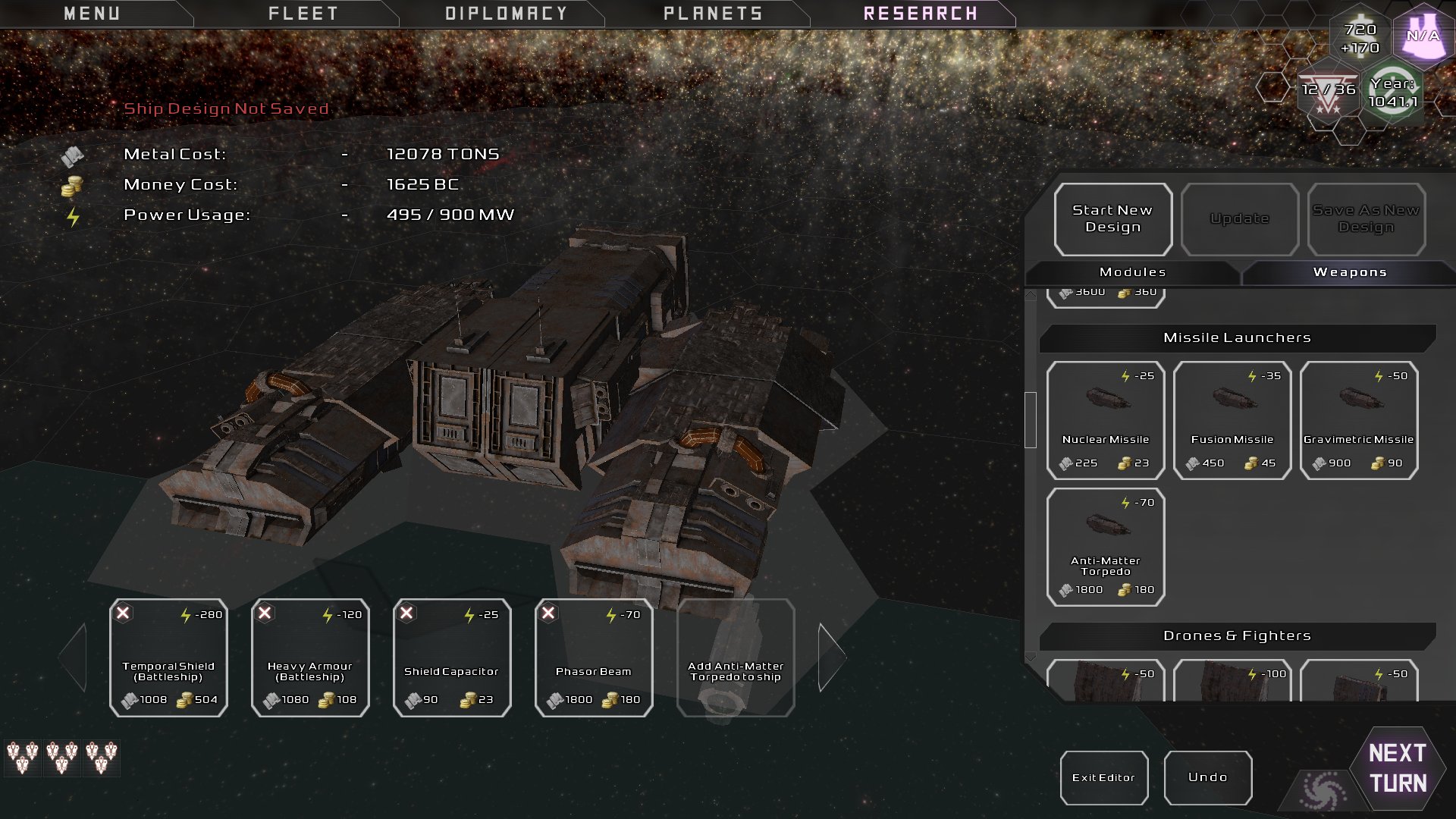Switch to the Modules tab

coord(1131,271)
